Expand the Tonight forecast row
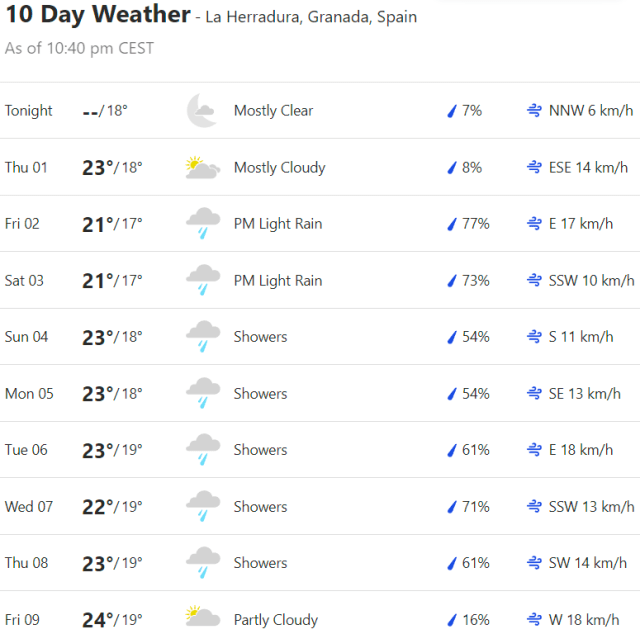This screenshot has height=634, width=640. (320, 111)
